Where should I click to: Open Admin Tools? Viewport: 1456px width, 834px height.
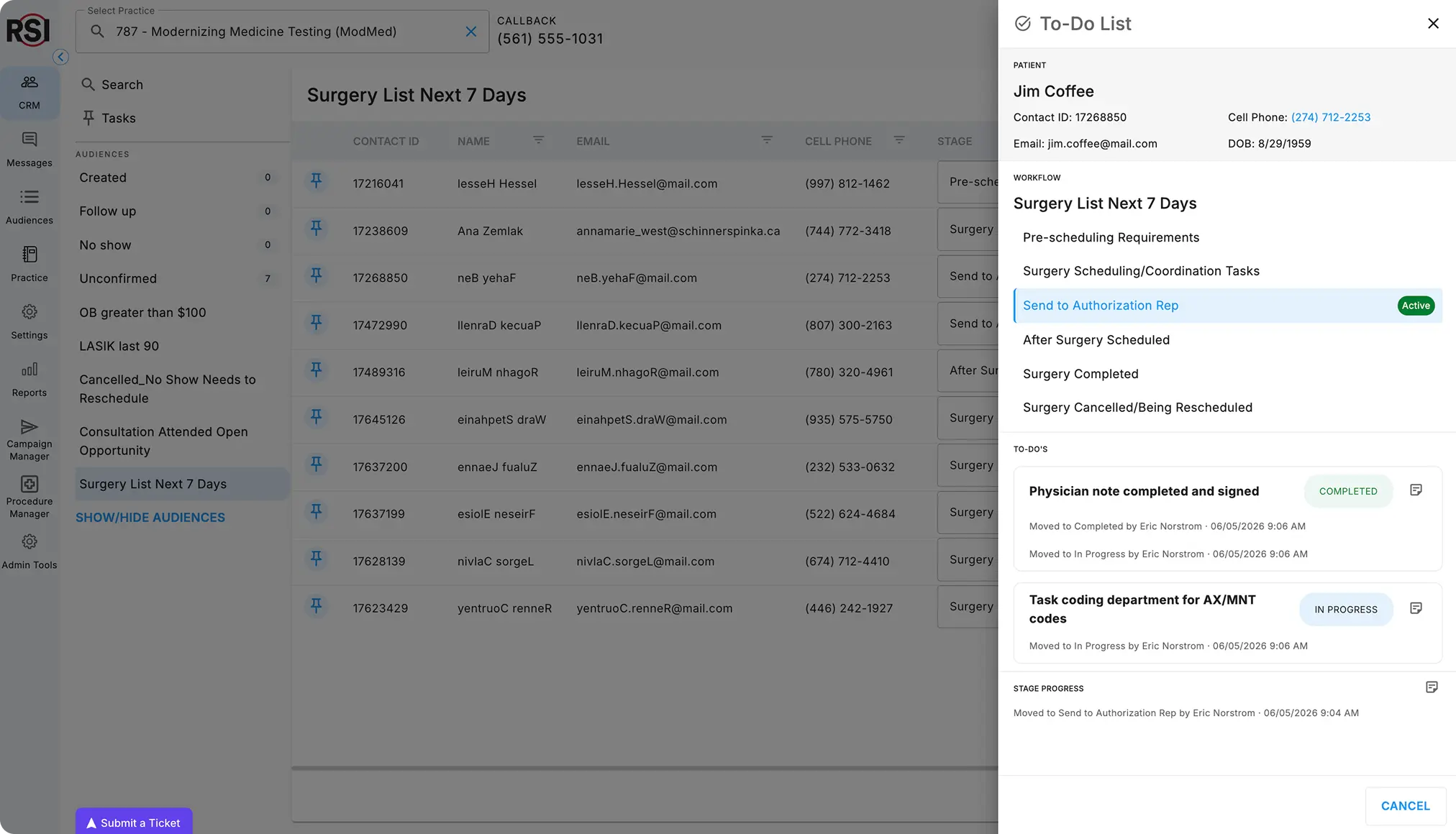29,551
